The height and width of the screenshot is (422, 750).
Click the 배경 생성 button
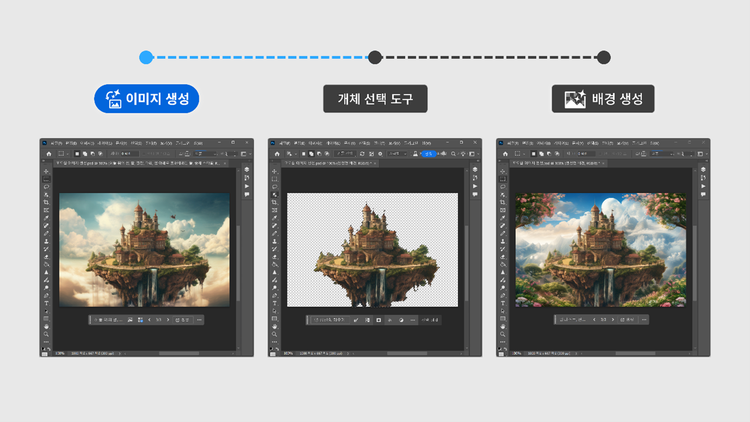coord(603,99)
